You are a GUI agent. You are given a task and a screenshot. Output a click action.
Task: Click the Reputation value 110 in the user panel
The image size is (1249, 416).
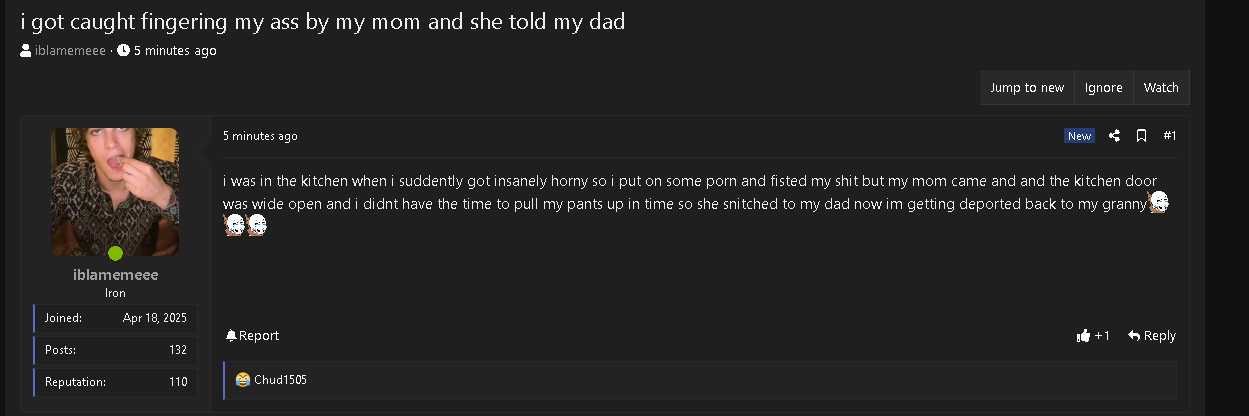tap(178, 382)
